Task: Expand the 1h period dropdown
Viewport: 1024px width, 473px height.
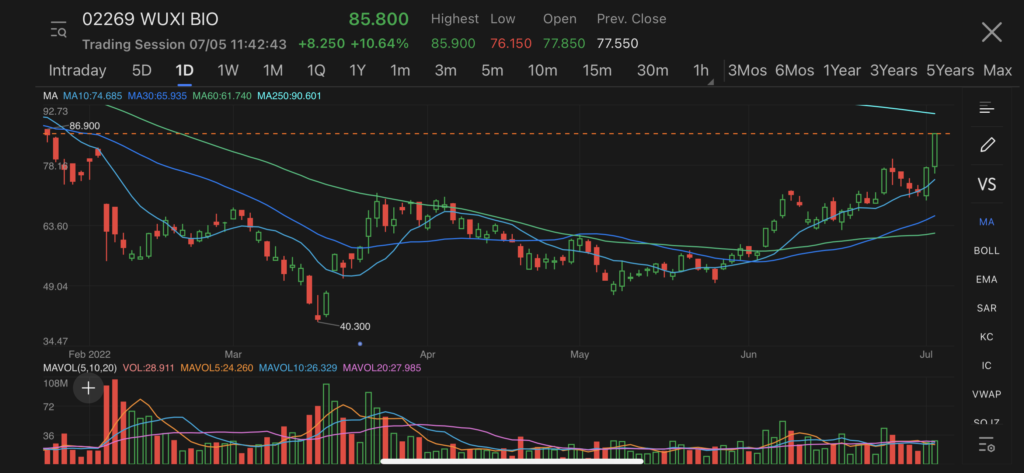Action: pyautogui.click(x=702, y=71)
